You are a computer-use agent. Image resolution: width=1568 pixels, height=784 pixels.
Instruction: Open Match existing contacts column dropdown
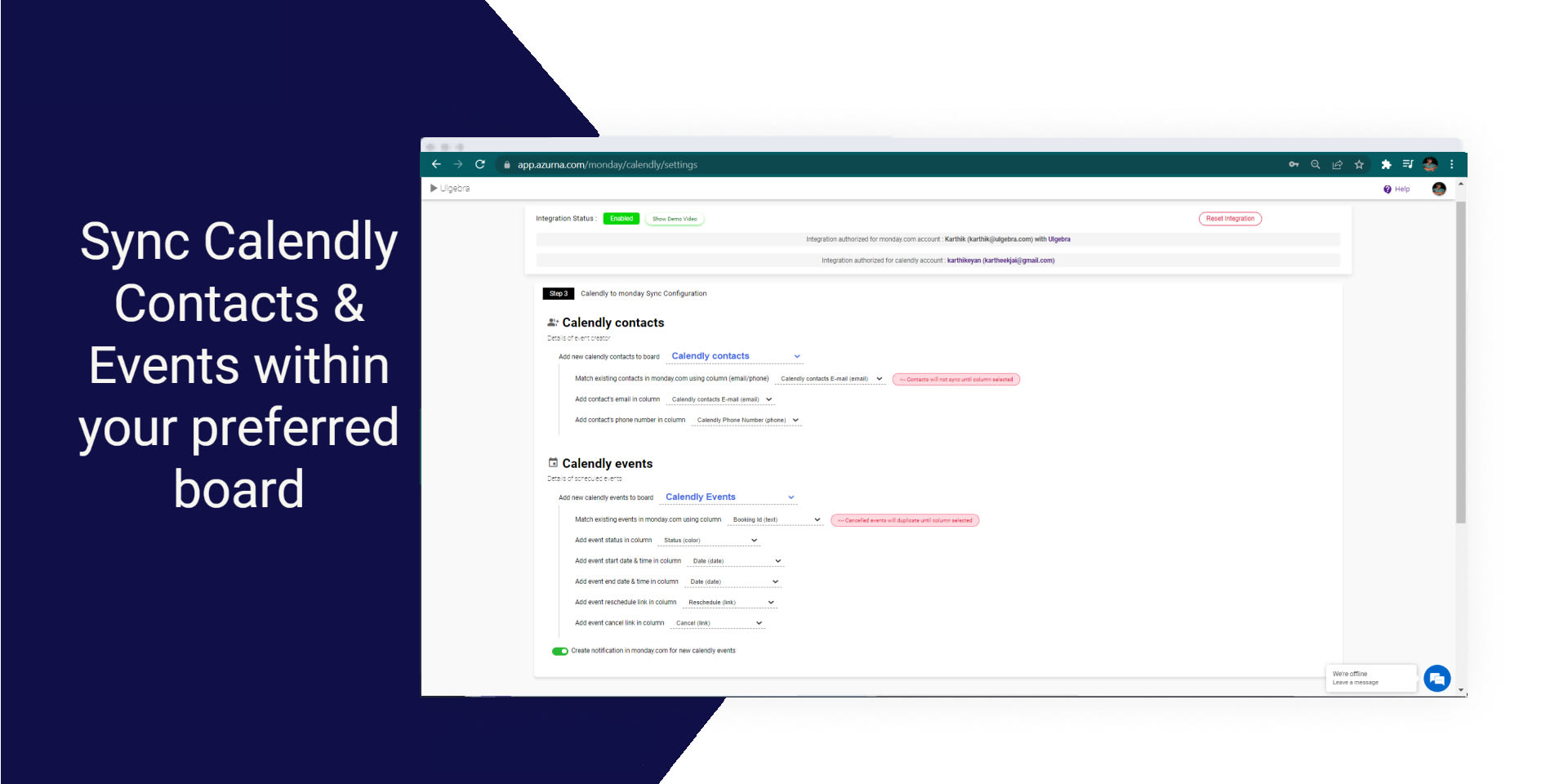[831, 379]
